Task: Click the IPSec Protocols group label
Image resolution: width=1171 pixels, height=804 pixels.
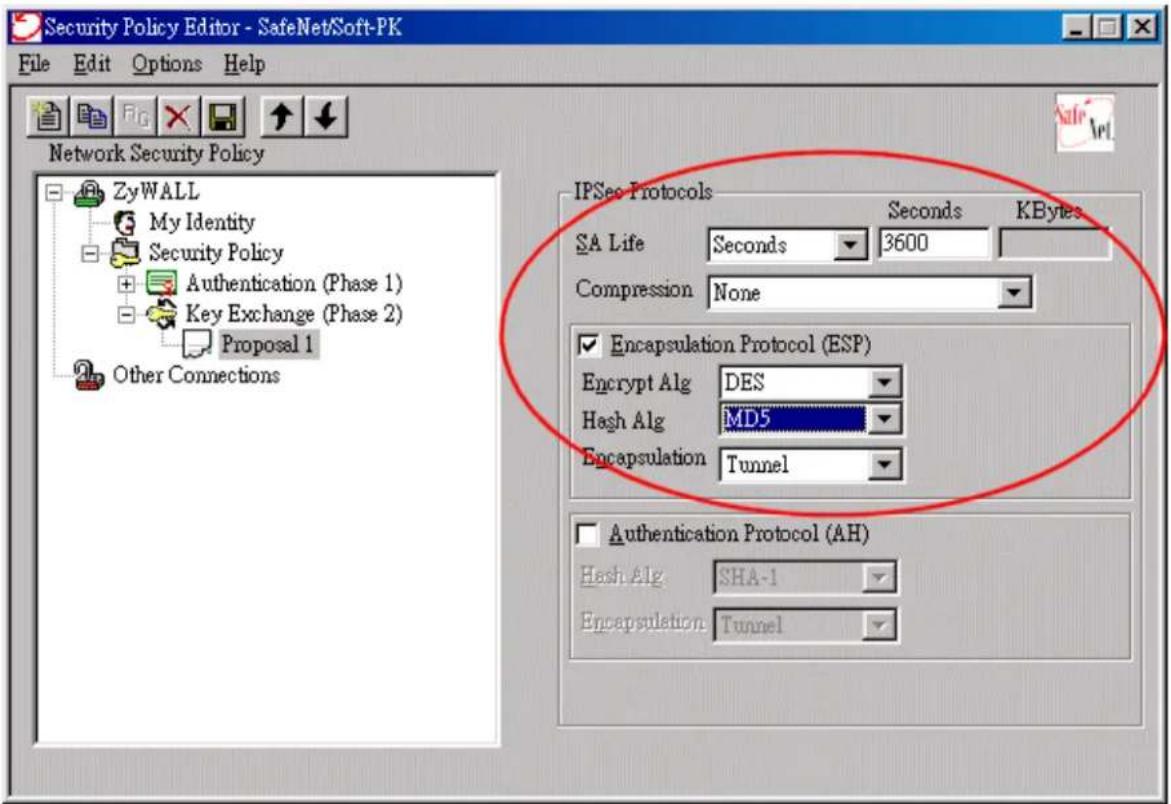Action: point(643,192)
